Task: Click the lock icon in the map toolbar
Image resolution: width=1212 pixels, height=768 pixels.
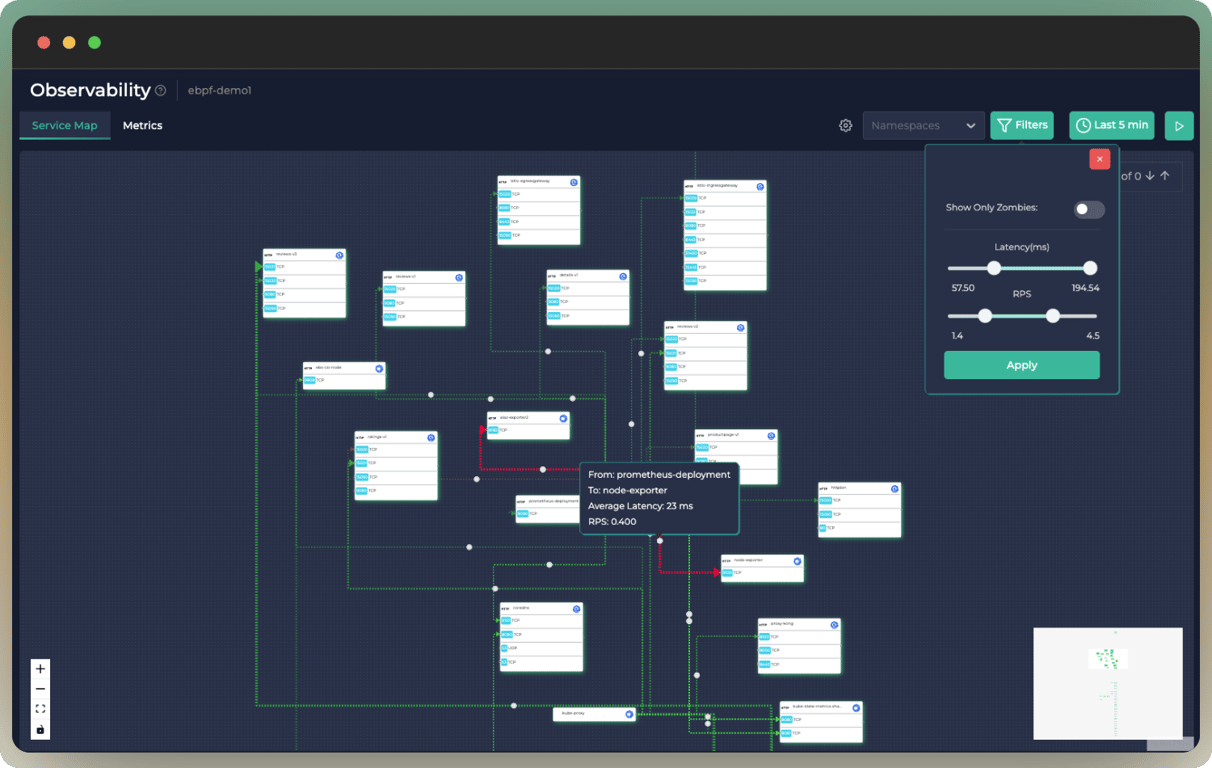Action: click(40, 730)
